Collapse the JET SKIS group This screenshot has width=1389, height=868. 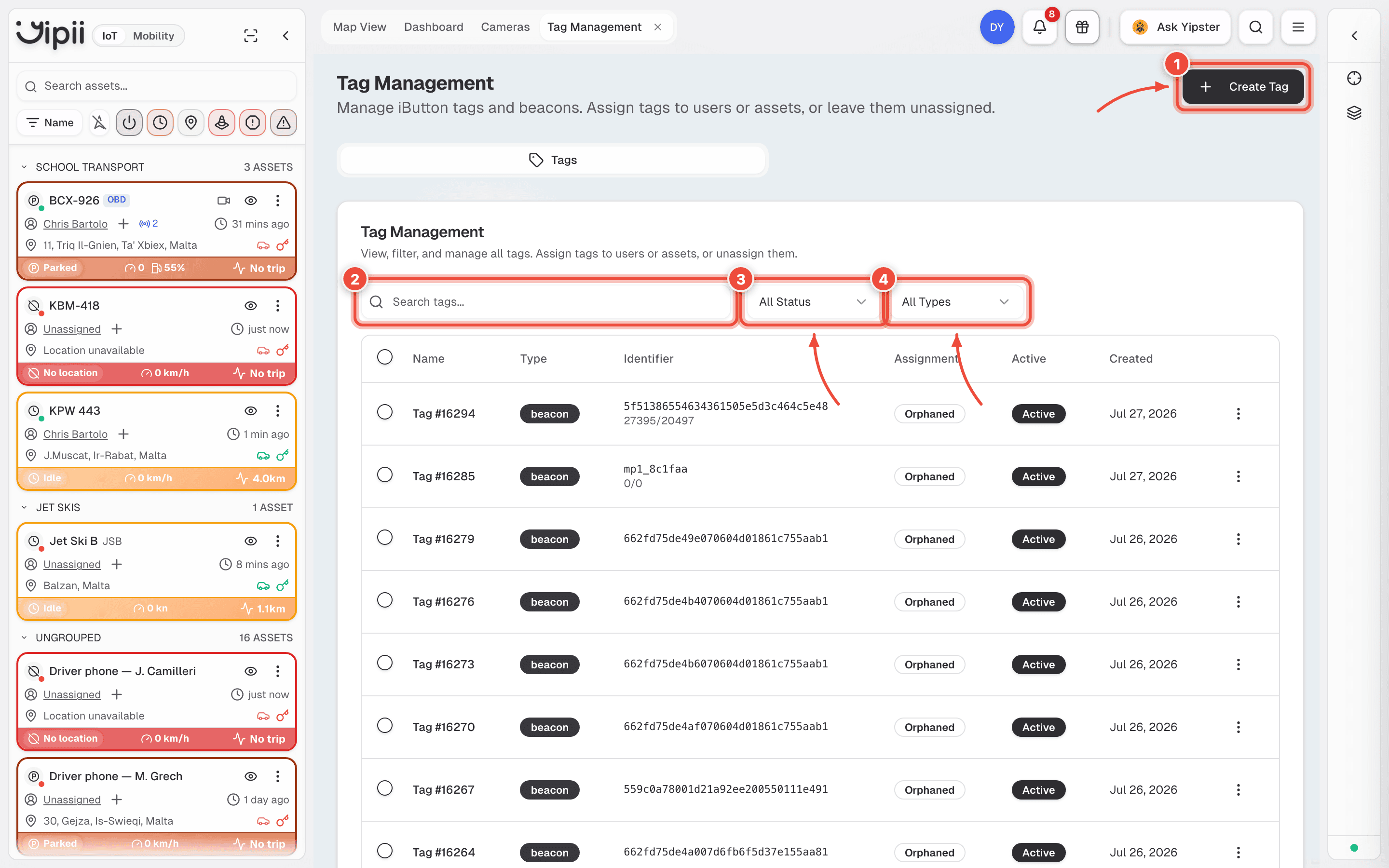[24, 507]
